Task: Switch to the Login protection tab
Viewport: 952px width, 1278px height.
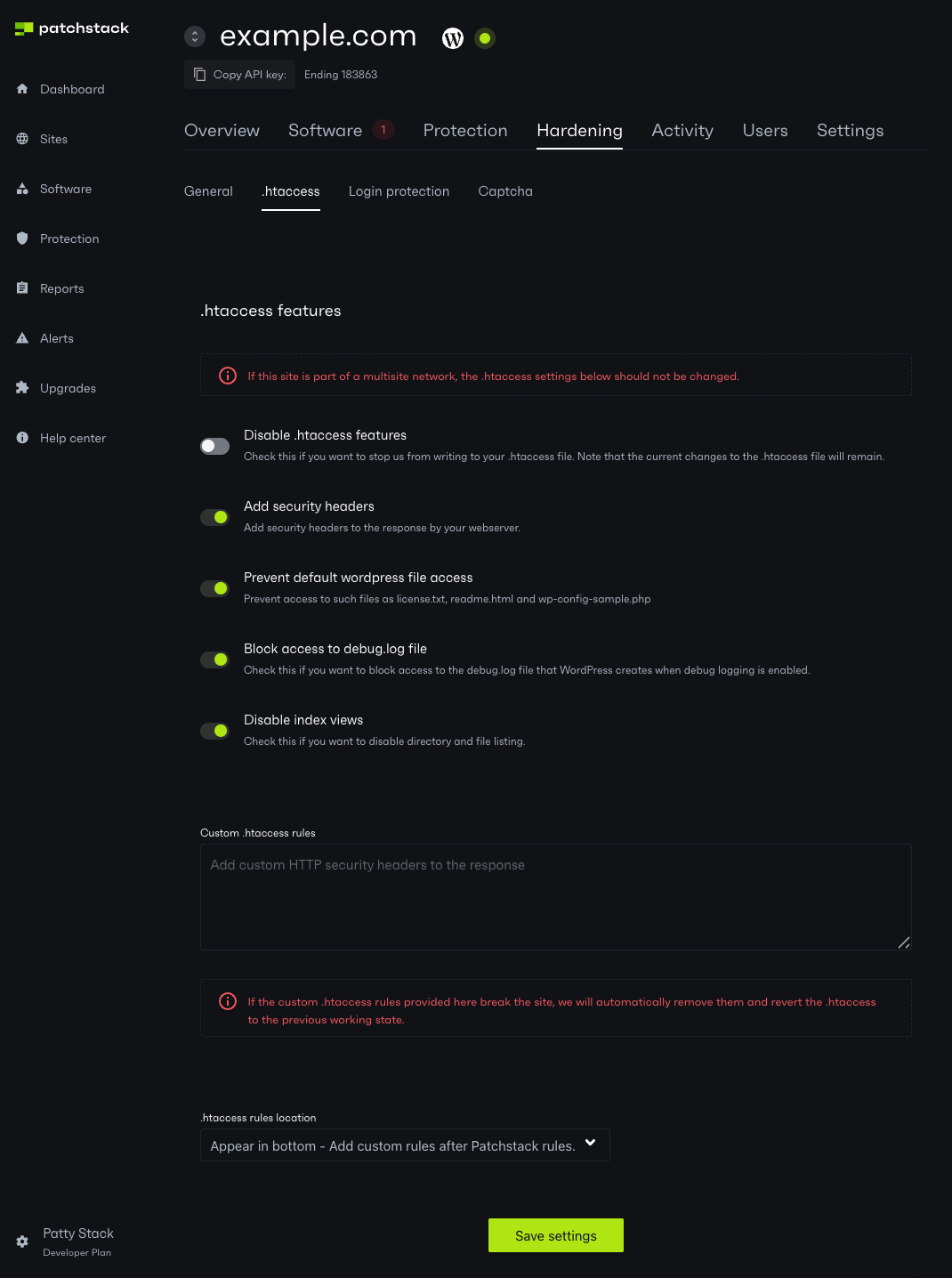Action: pyautogui.click(x=399, y=191)
